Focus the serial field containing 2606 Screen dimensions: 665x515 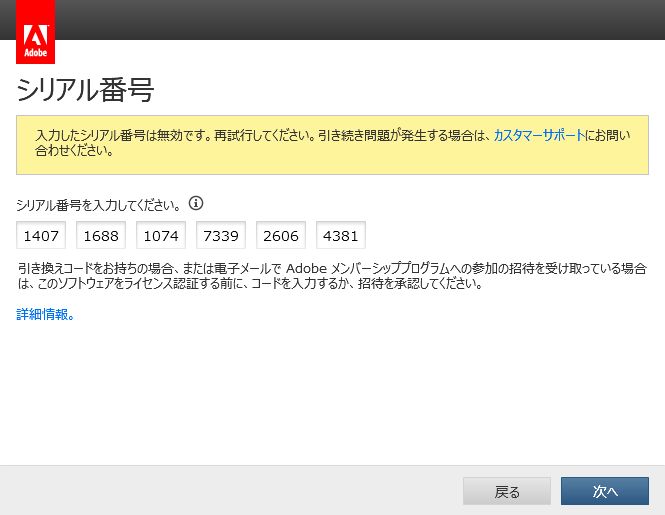point(281,235)
